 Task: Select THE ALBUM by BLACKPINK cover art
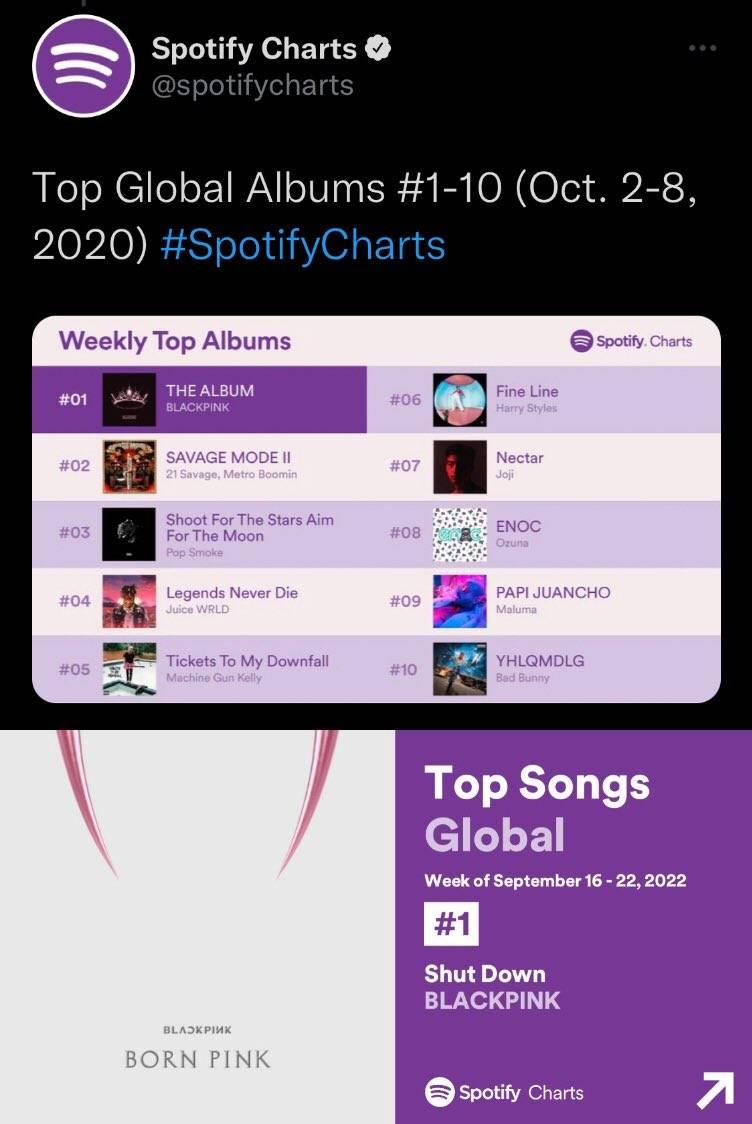tap(129, 399)
